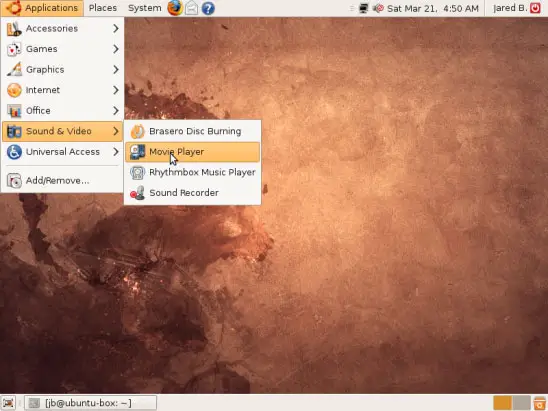Open Add/Remove applications entry
The width and height of the screenshot is (548, 411).
tap(62, 181)
